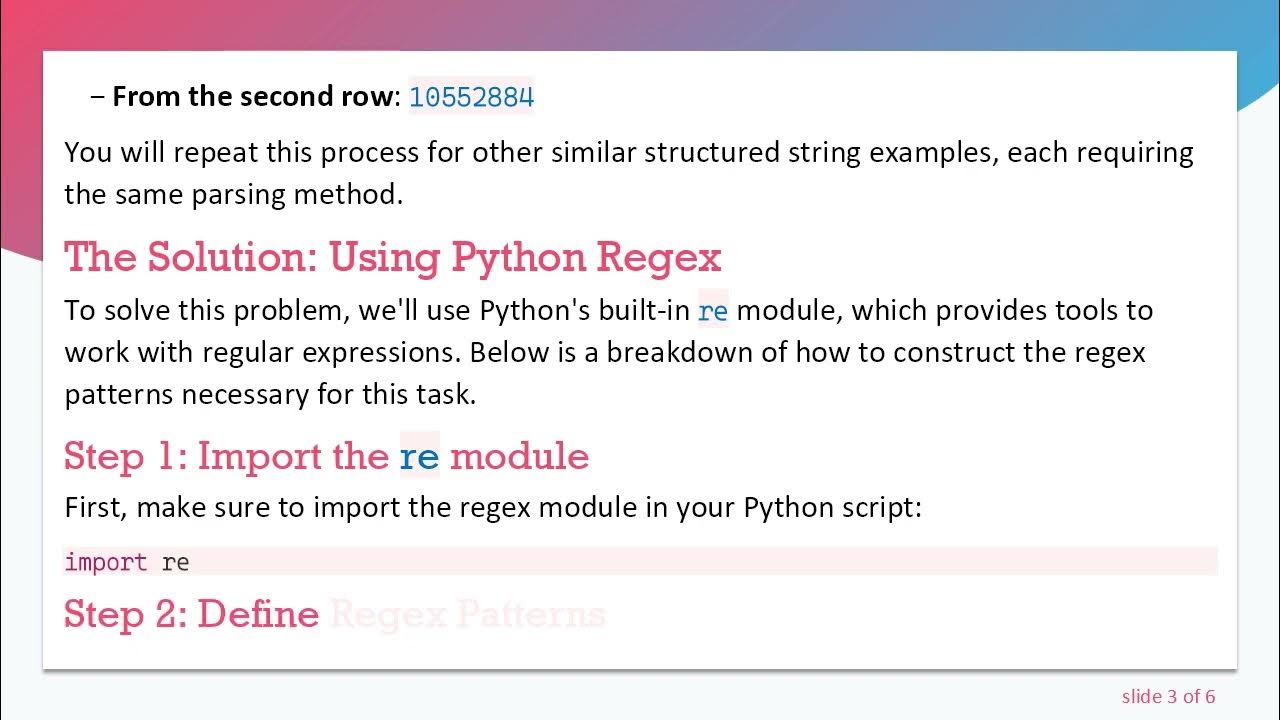Click the empty area of the pink code block
The image size is (1280, 720).
point(700,561)
